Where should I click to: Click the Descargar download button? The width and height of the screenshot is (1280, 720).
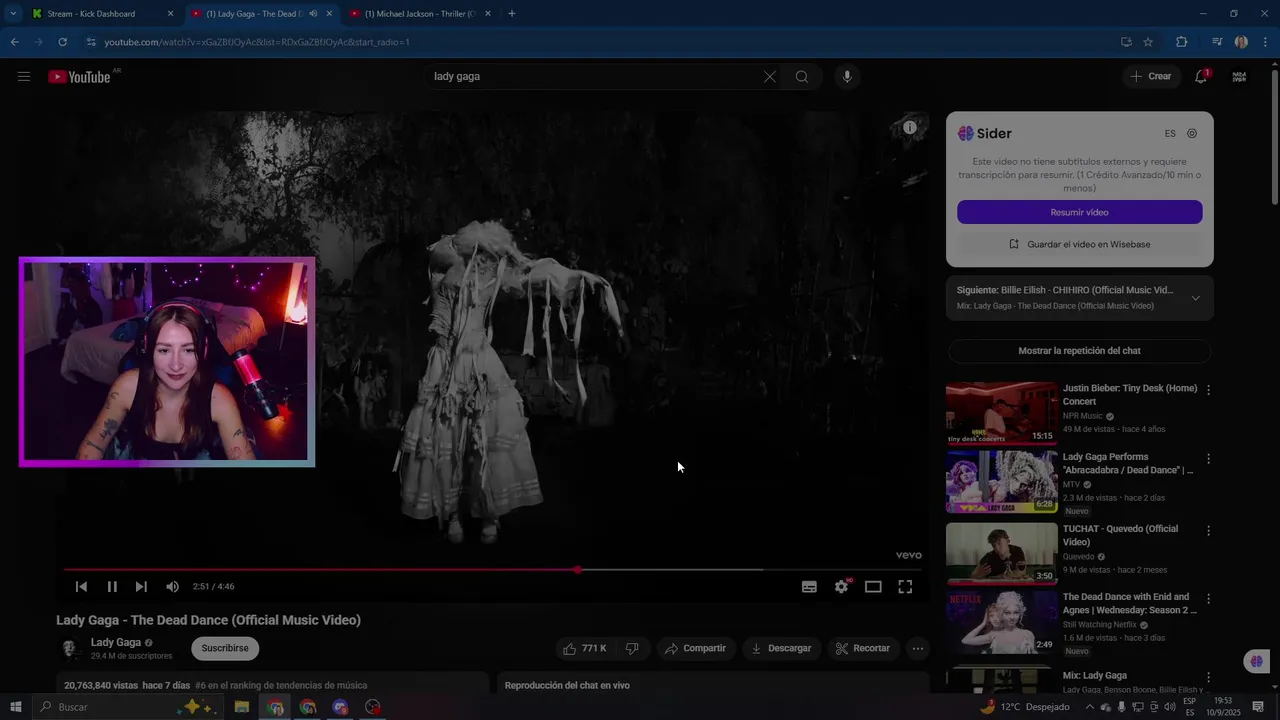click(x=781, y=648)
